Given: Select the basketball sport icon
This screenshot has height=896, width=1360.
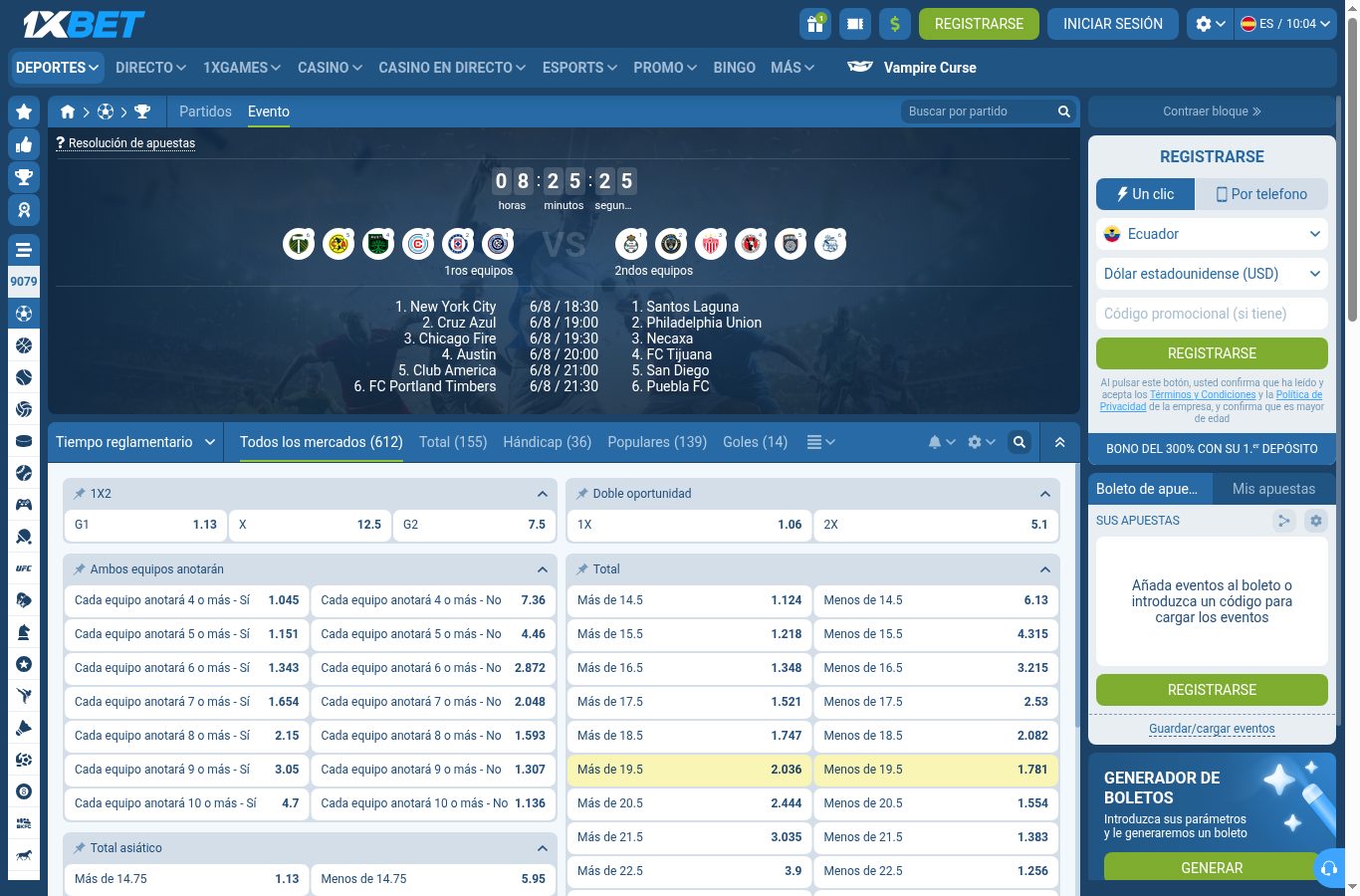Looking at the screenshot, I should 24,345.
